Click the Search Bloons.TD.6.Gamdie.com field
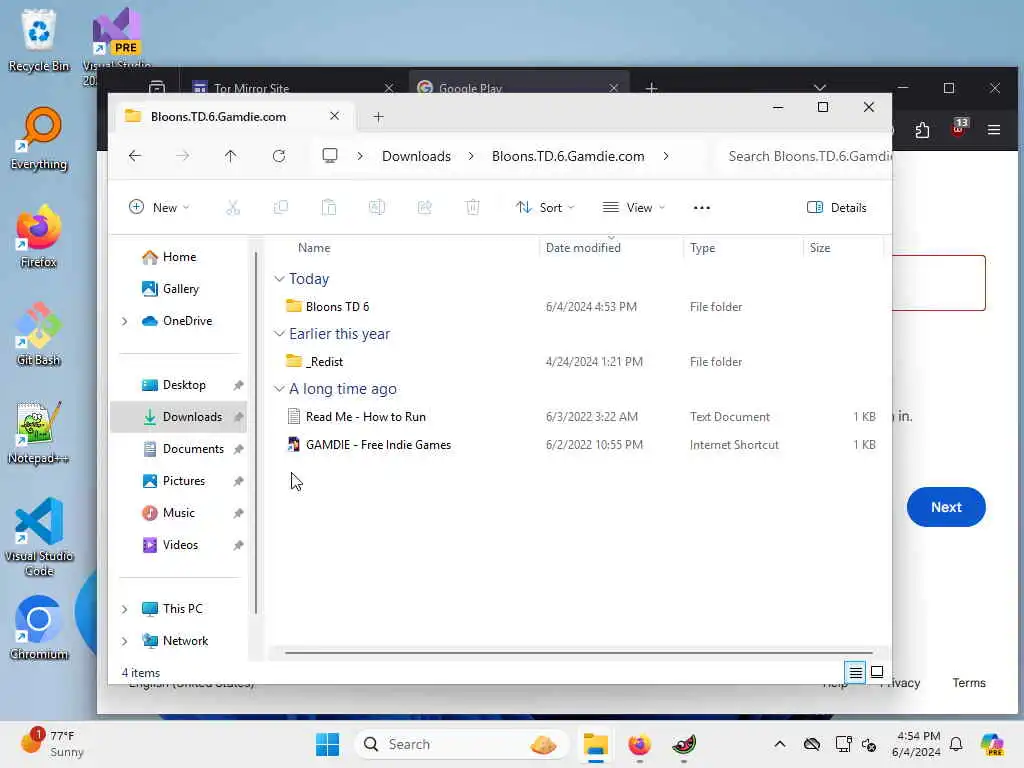 click(804, 156)
